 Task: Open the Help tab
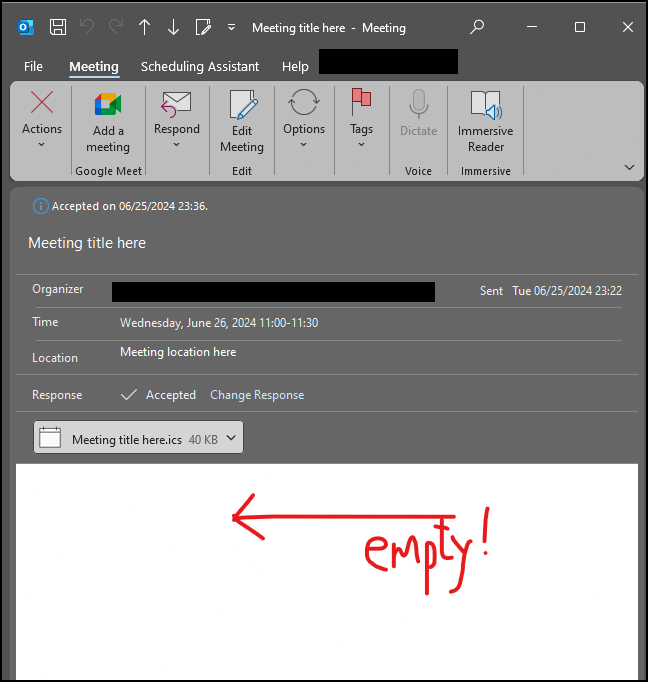click(x=295, y=67)
